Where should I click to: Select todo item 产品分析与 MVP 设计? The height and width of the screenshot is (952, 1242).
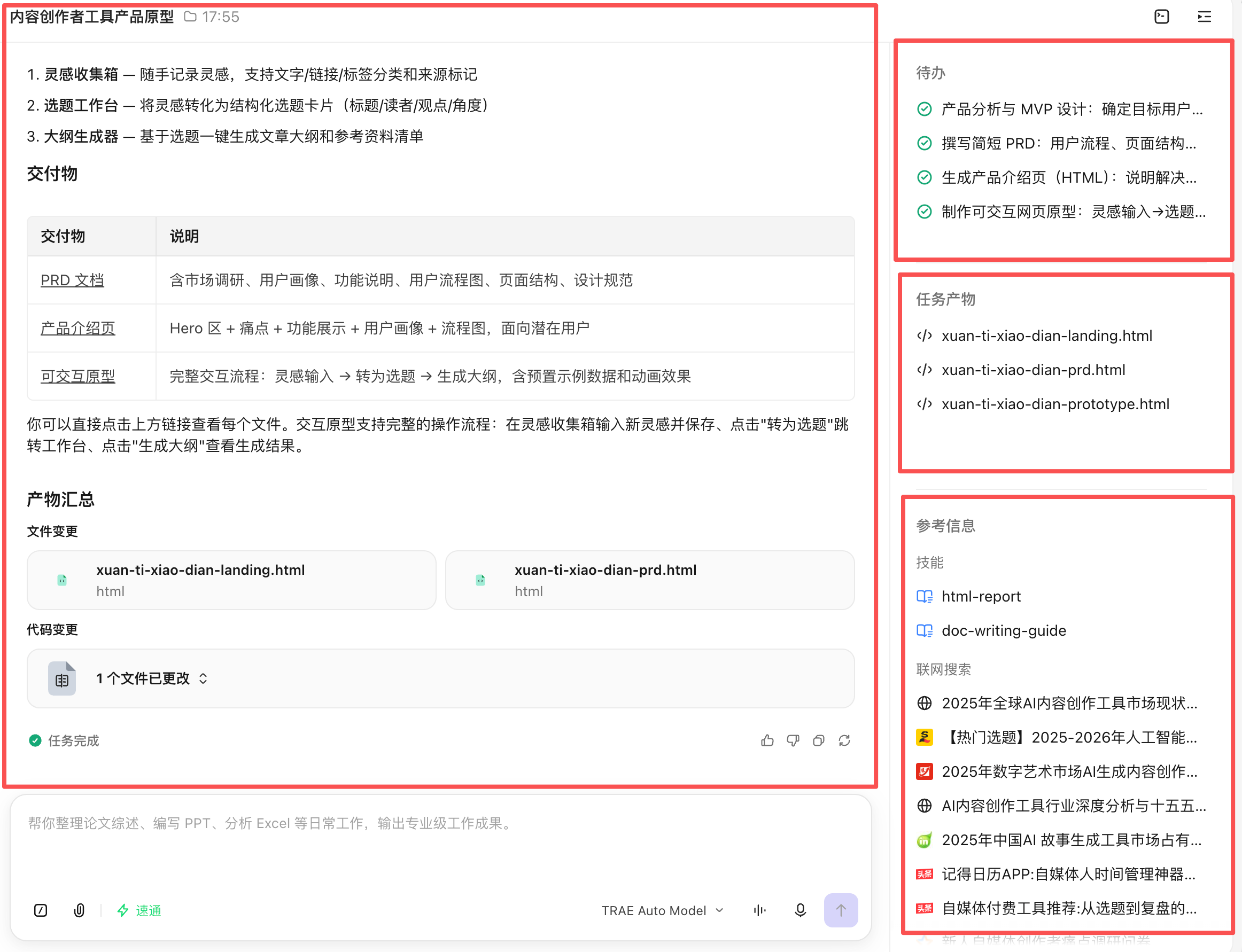coord(1060,110)
